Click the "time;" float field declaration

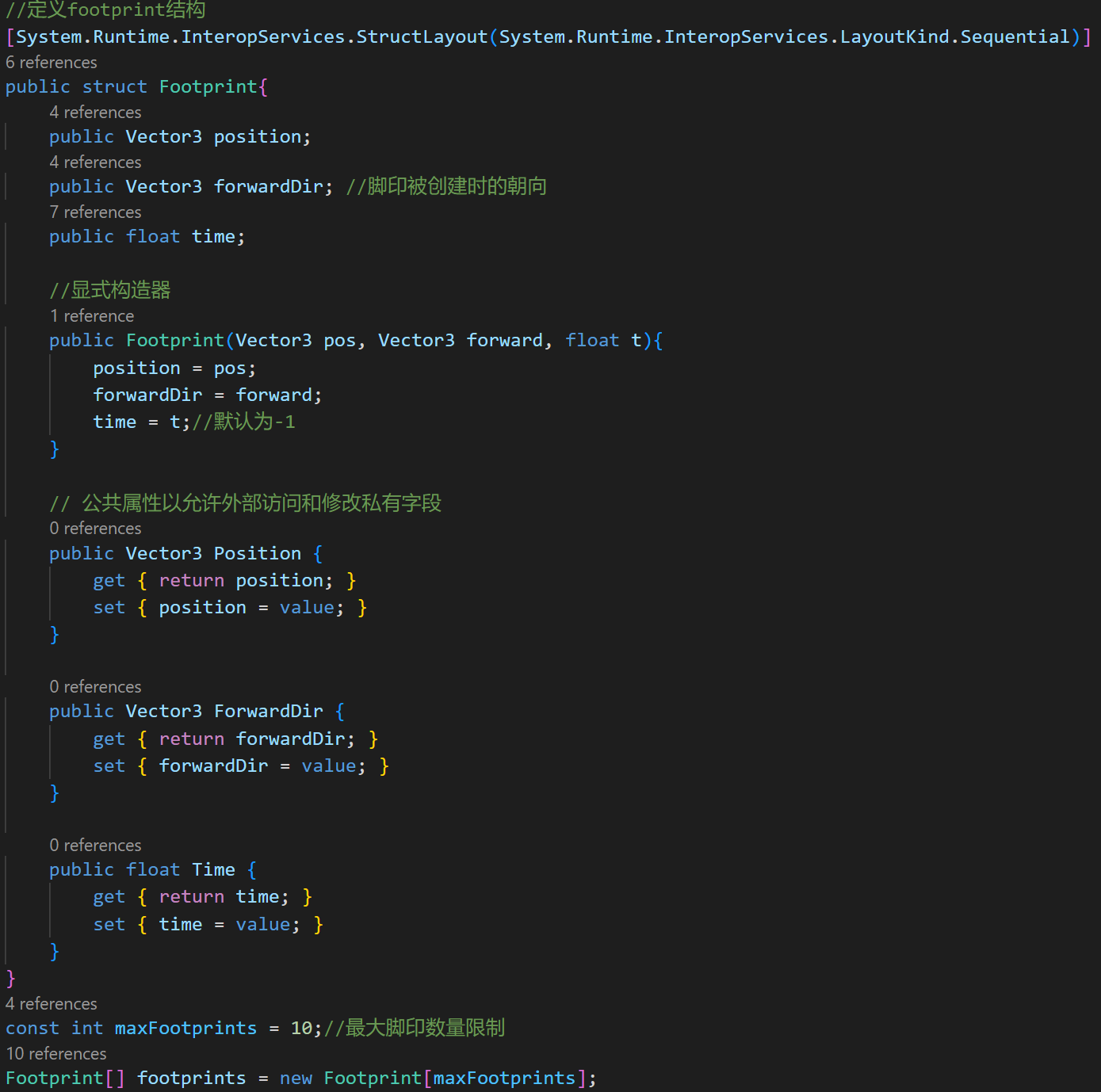(219, 236)
